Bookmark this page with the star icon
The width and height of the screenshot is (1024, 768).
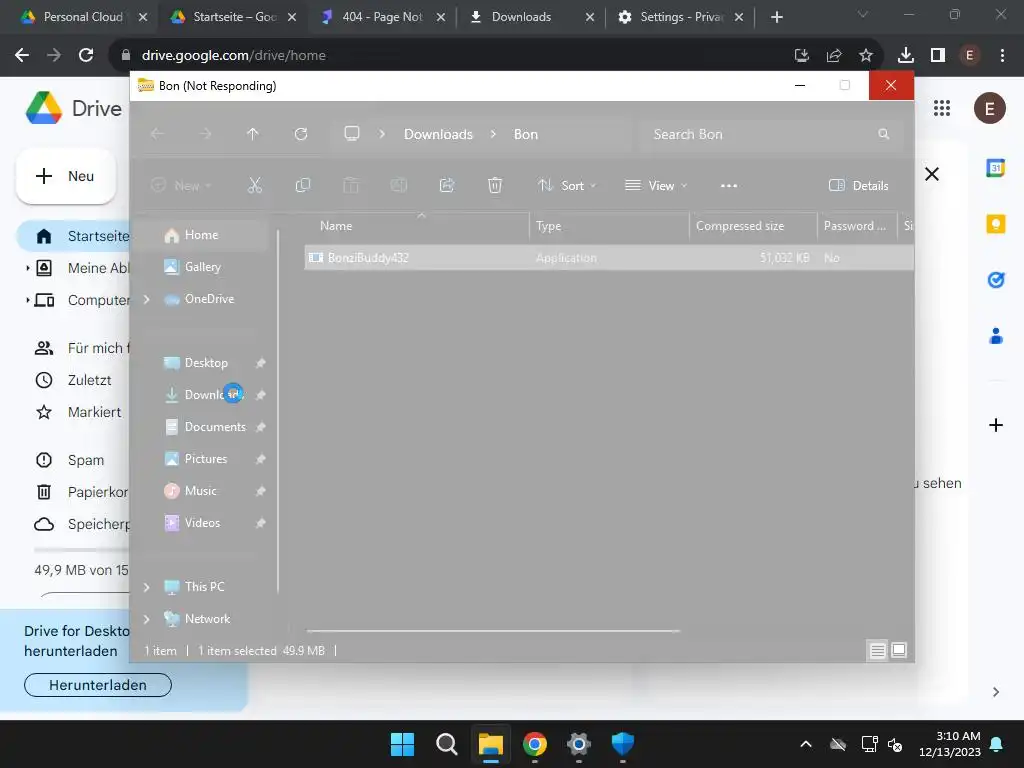point(866,56)
